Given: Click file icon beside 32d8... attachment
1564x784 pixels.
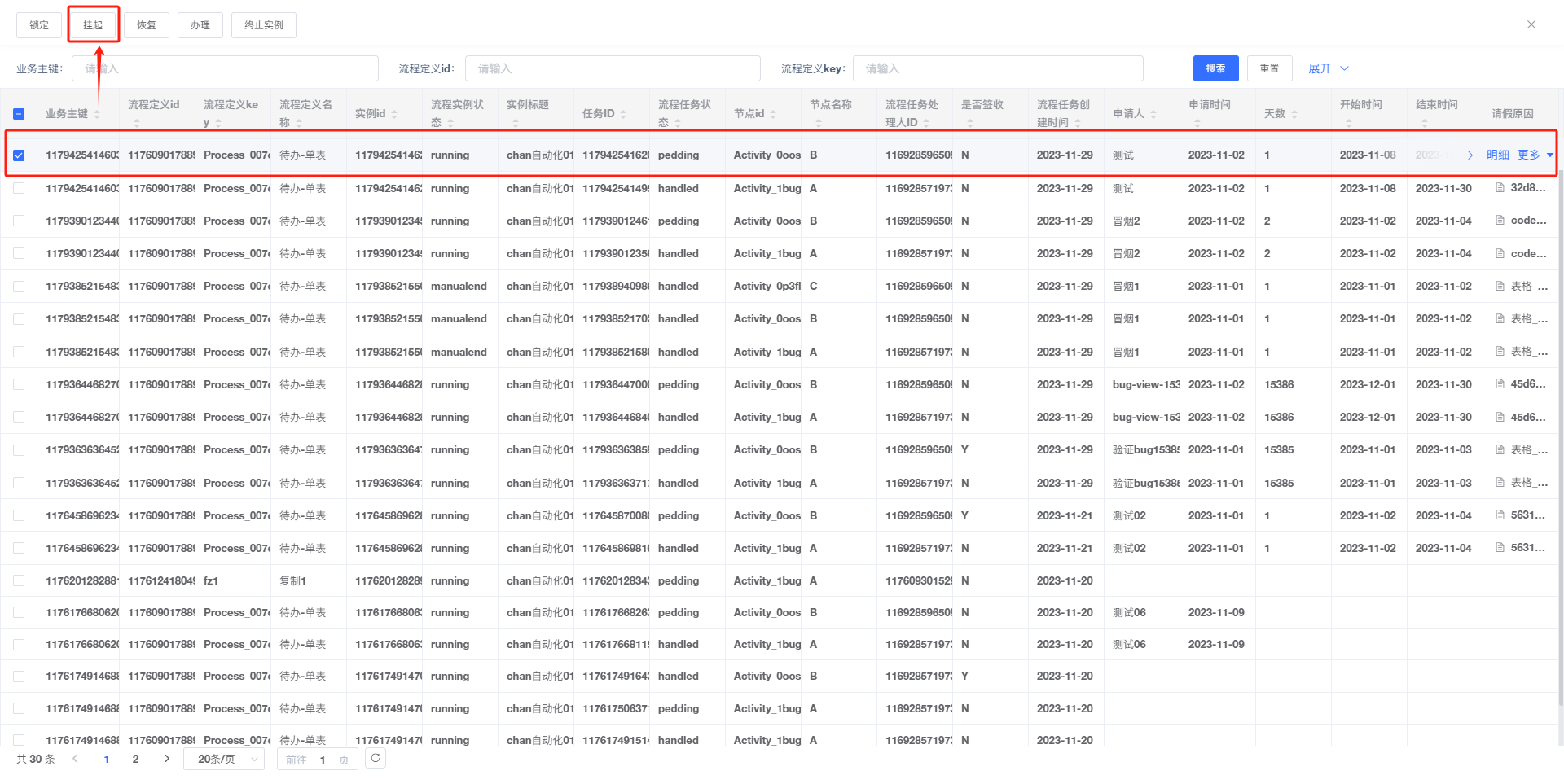Looking at the screenshot, I should pos(1500,188).
